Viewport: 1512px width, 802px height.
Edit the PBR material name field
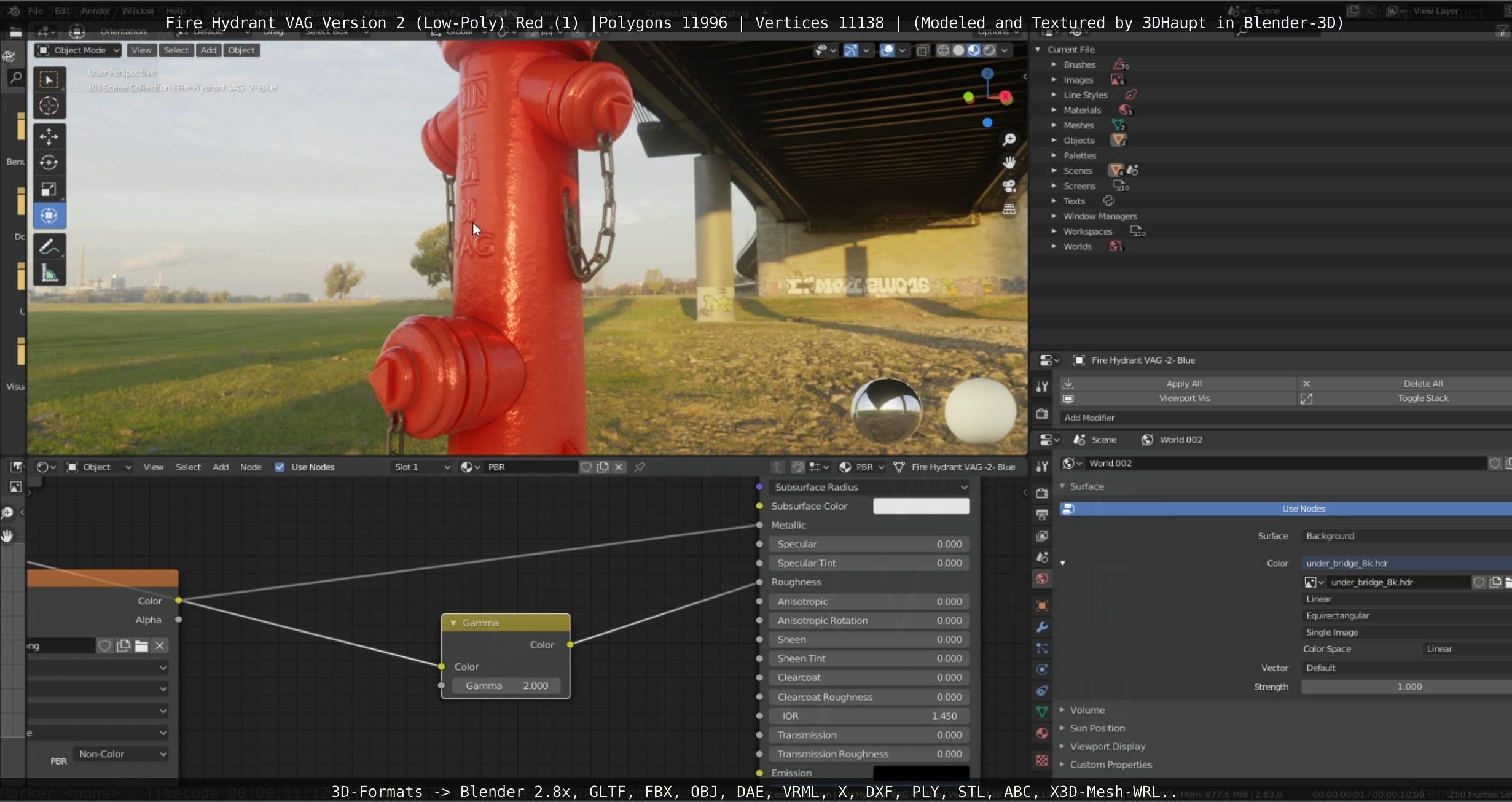pyautogui.click(x=530, y=467)
